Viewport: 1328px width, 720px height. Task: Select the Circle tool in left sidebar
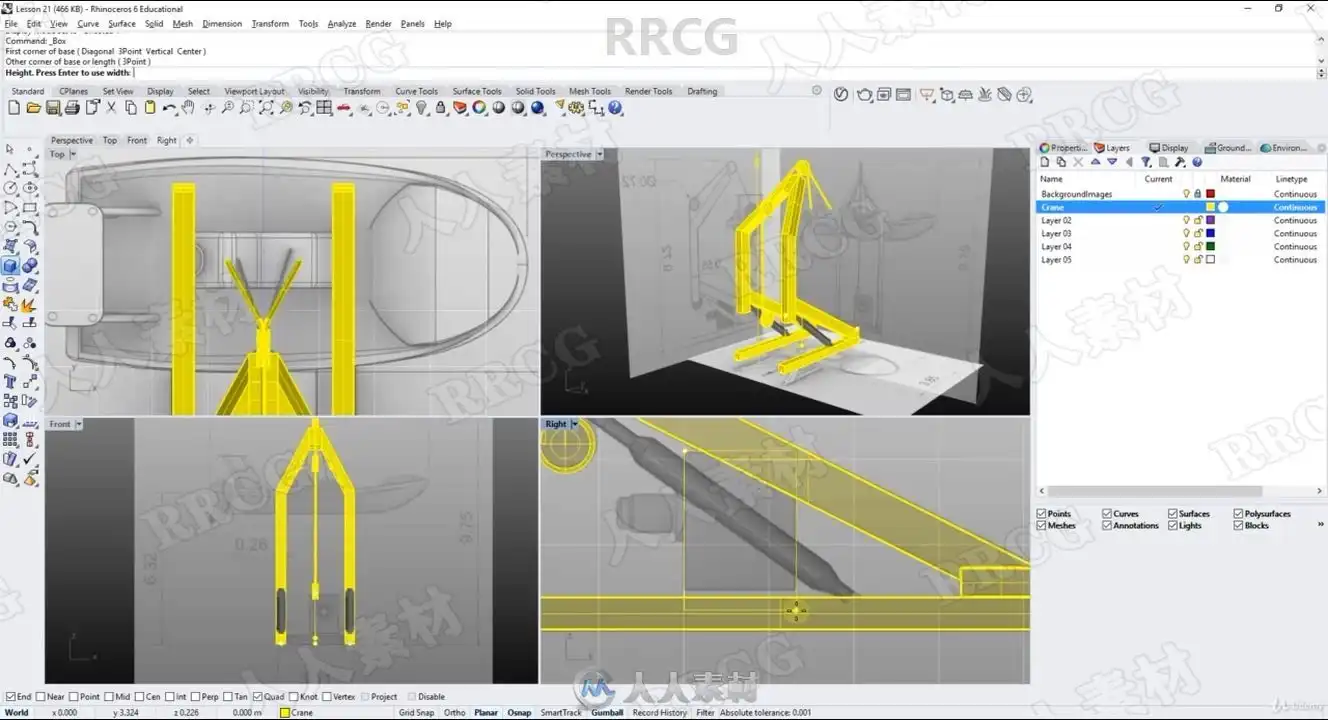point(10,188)
